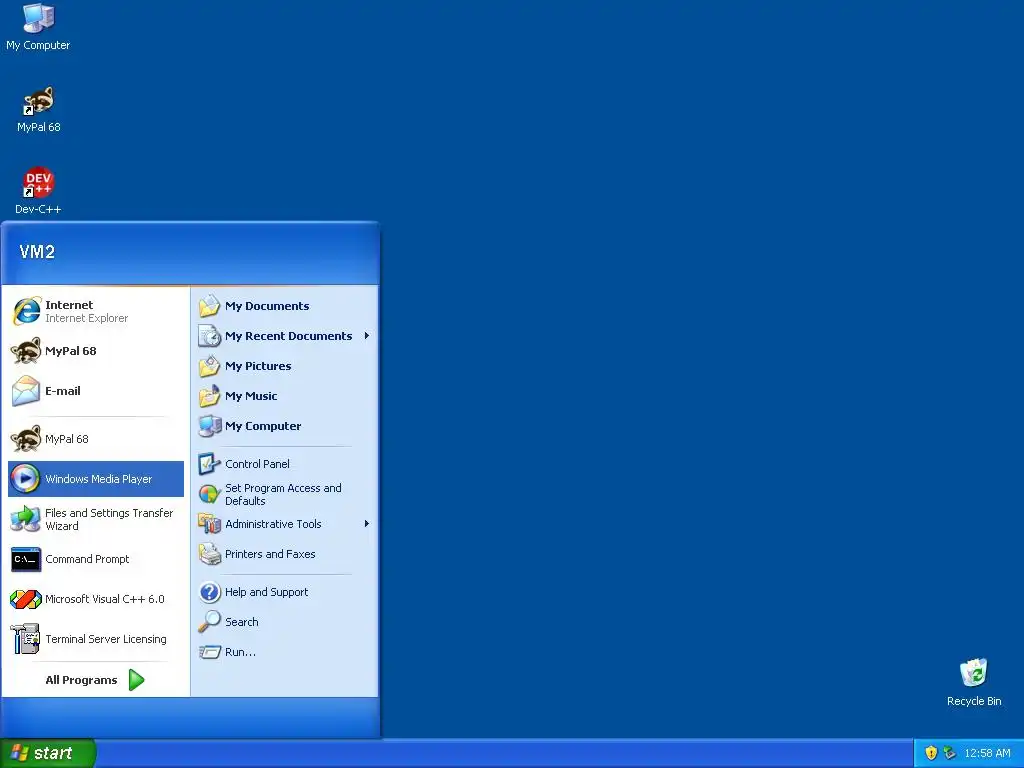
Task: Click the E-mail envelope icon
Action: (26, 391)
